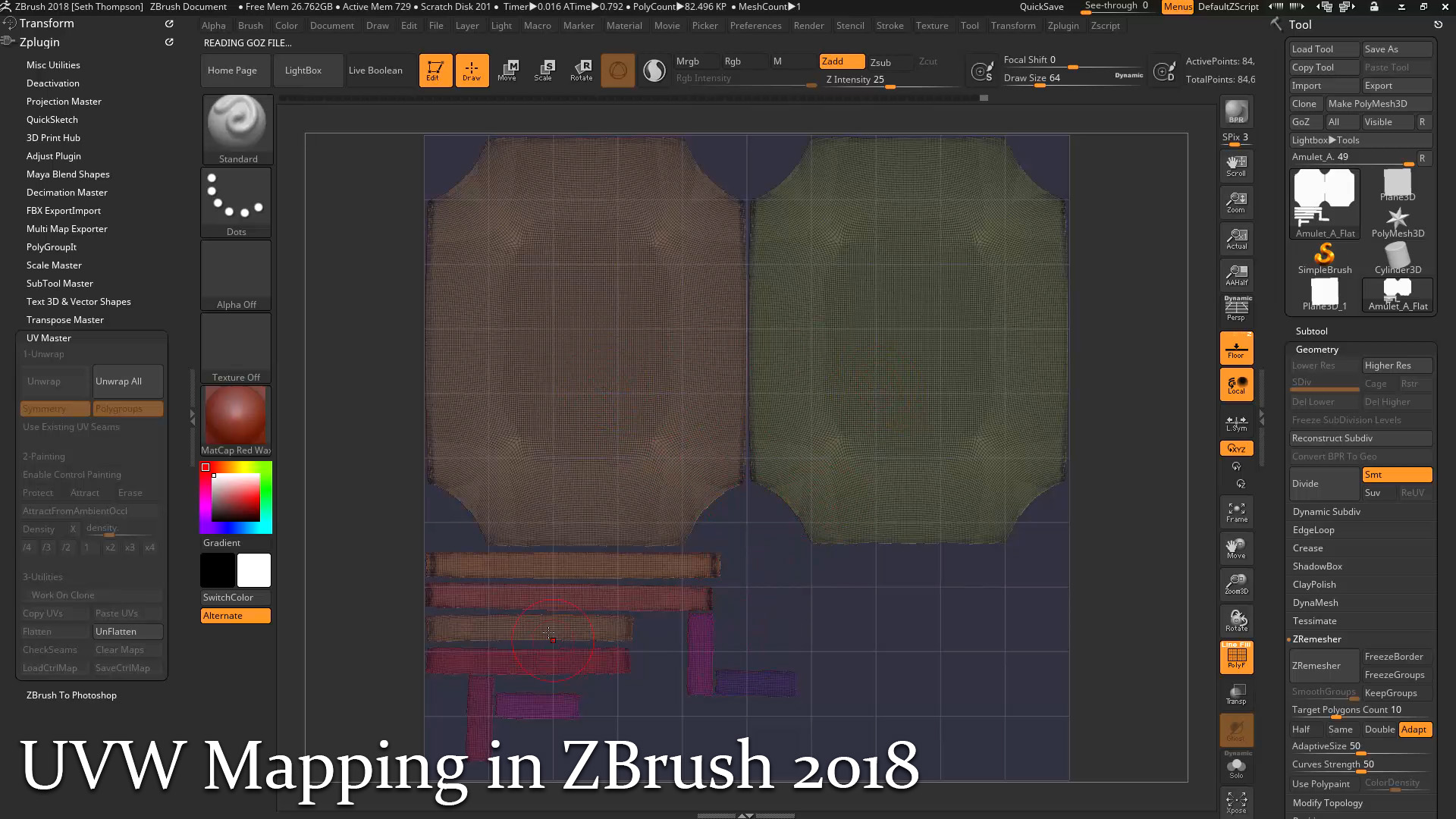Toggle Smt smoothing button
This screenshot has width=1456, height=819.
click(x=1397, y=475)
